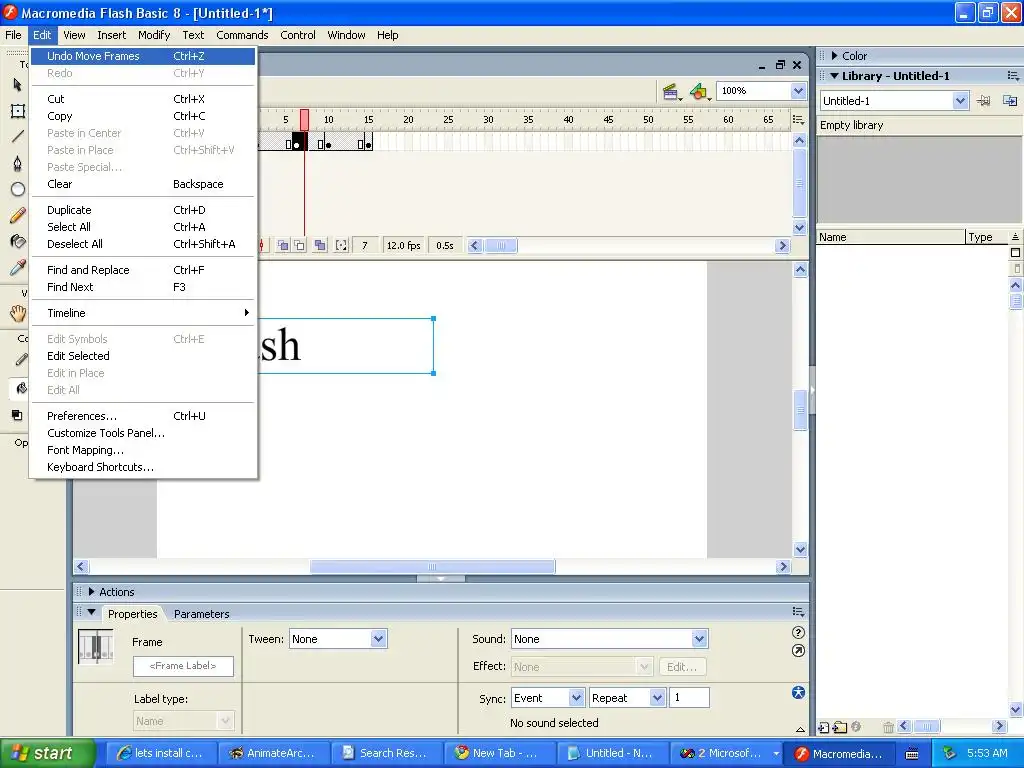Select the Ink Bottle tool

click(x=17, y=242)
